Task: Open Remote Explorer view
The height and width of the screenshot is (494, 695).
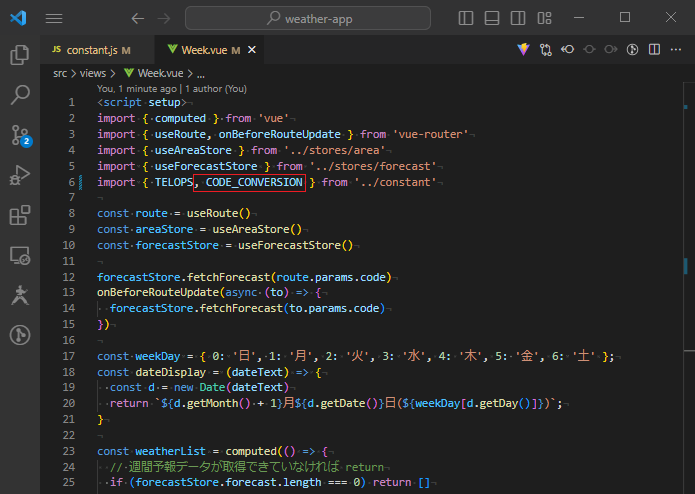Action: 20,256
